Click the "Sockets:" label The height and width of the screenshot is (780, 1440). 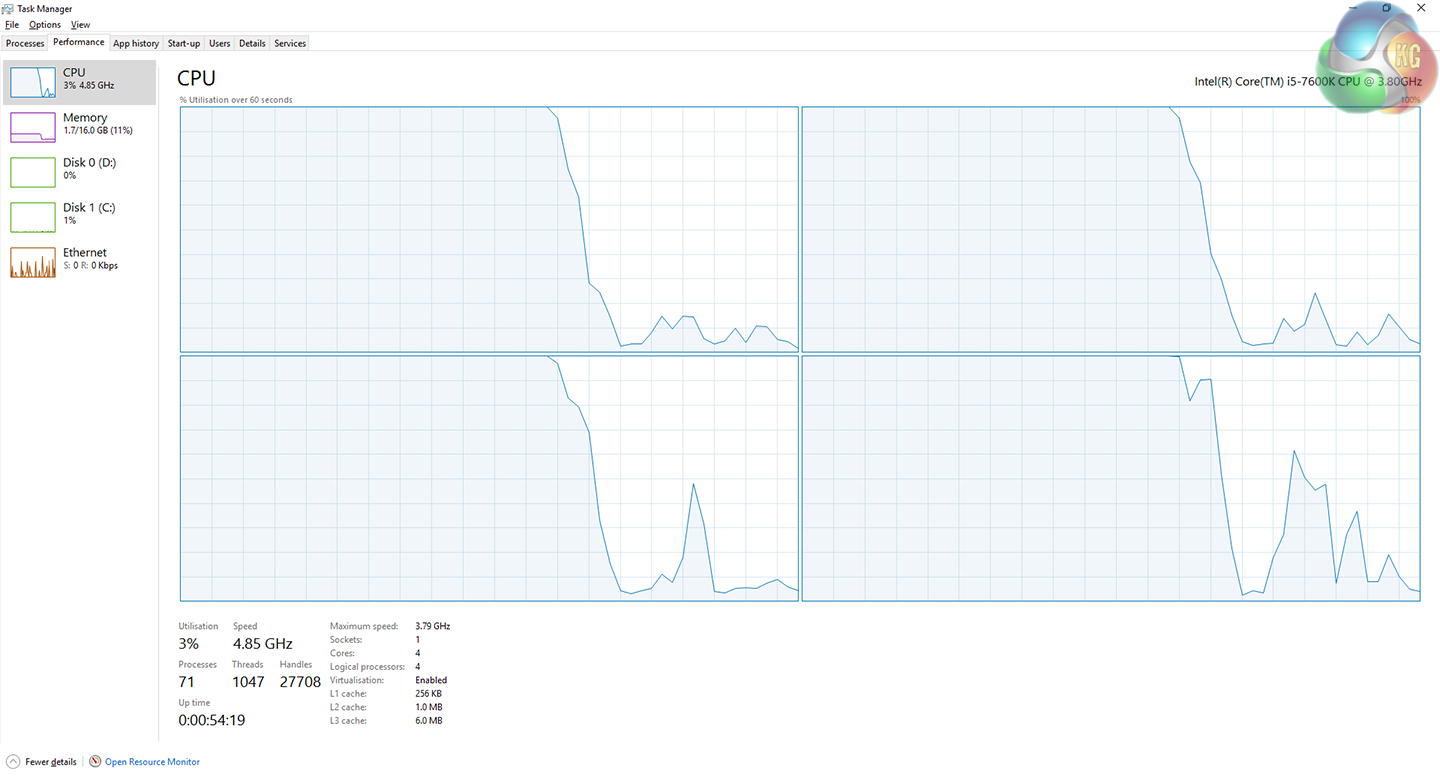point(346,640)
